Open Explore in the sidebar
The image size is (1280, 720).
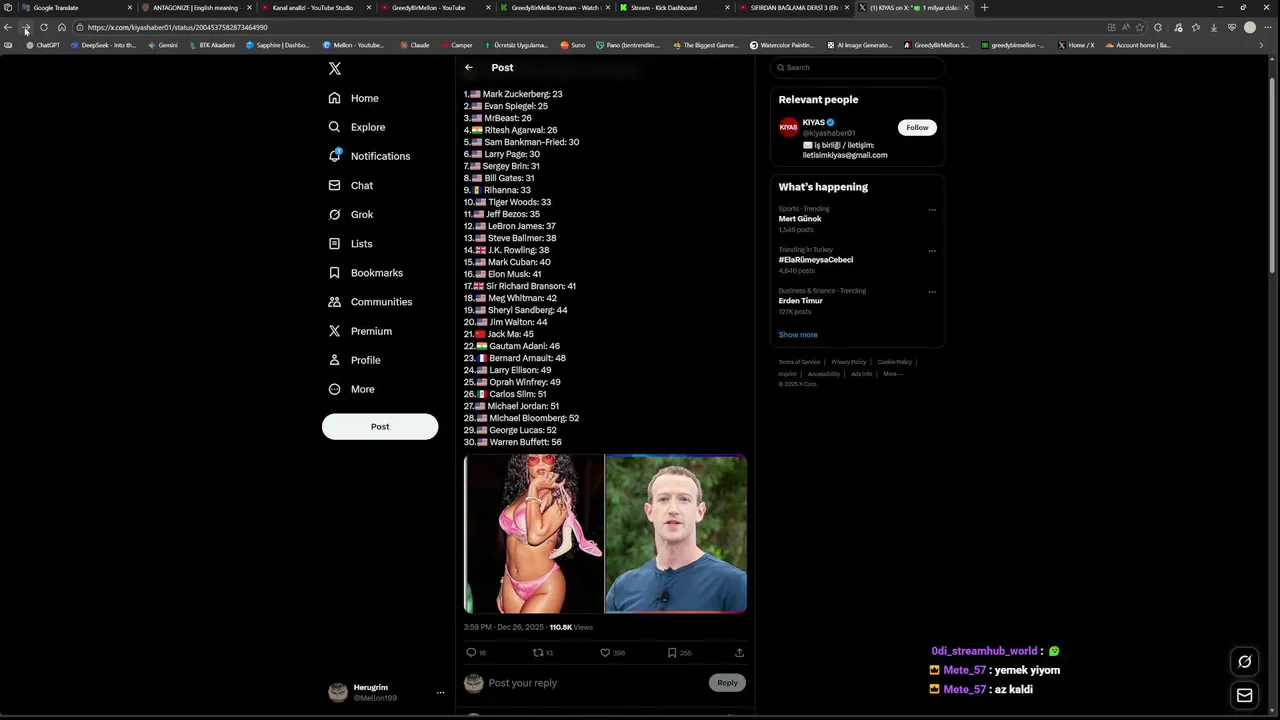point(357,127)
